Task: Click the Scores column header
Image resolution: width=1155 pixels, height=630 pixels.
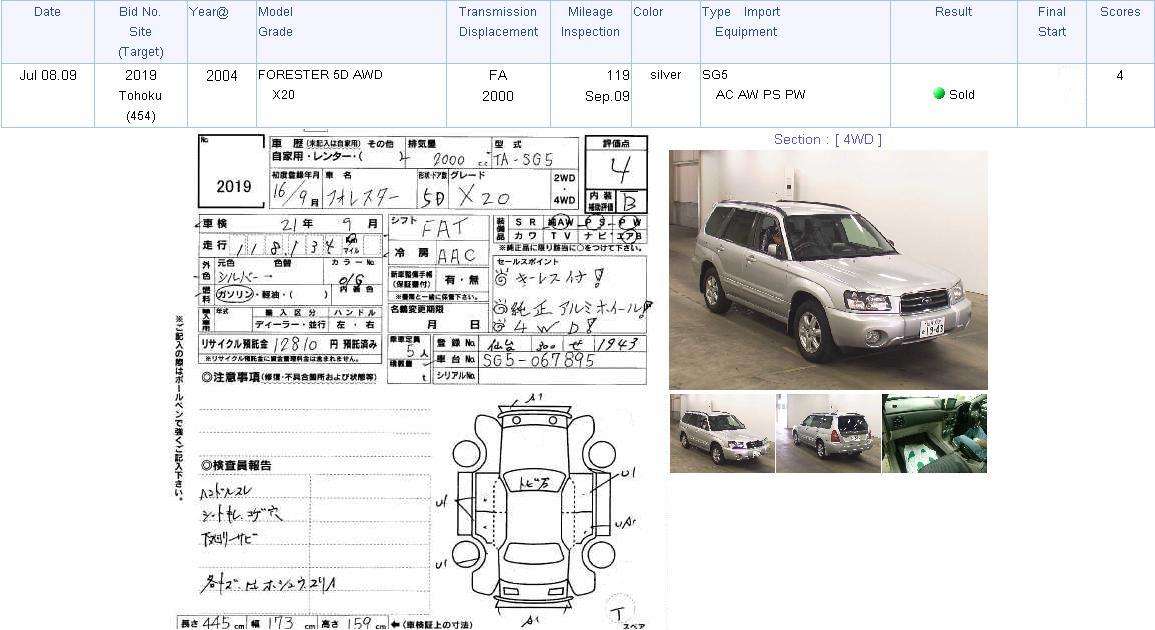Action: [x=1120, y=12]
